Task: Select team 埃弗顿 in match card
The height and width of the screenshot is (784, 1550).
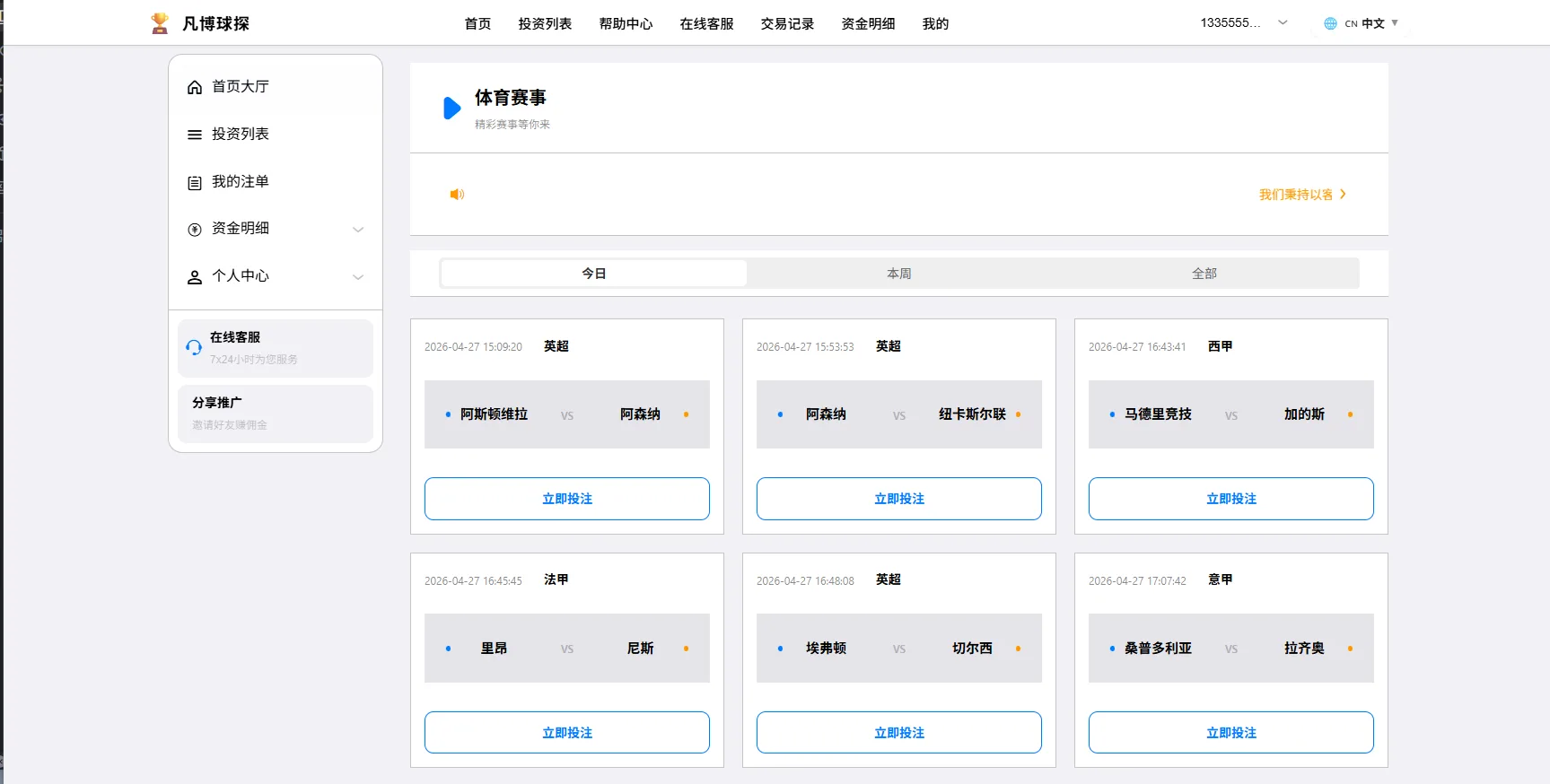Action: [x=826, y=649]
